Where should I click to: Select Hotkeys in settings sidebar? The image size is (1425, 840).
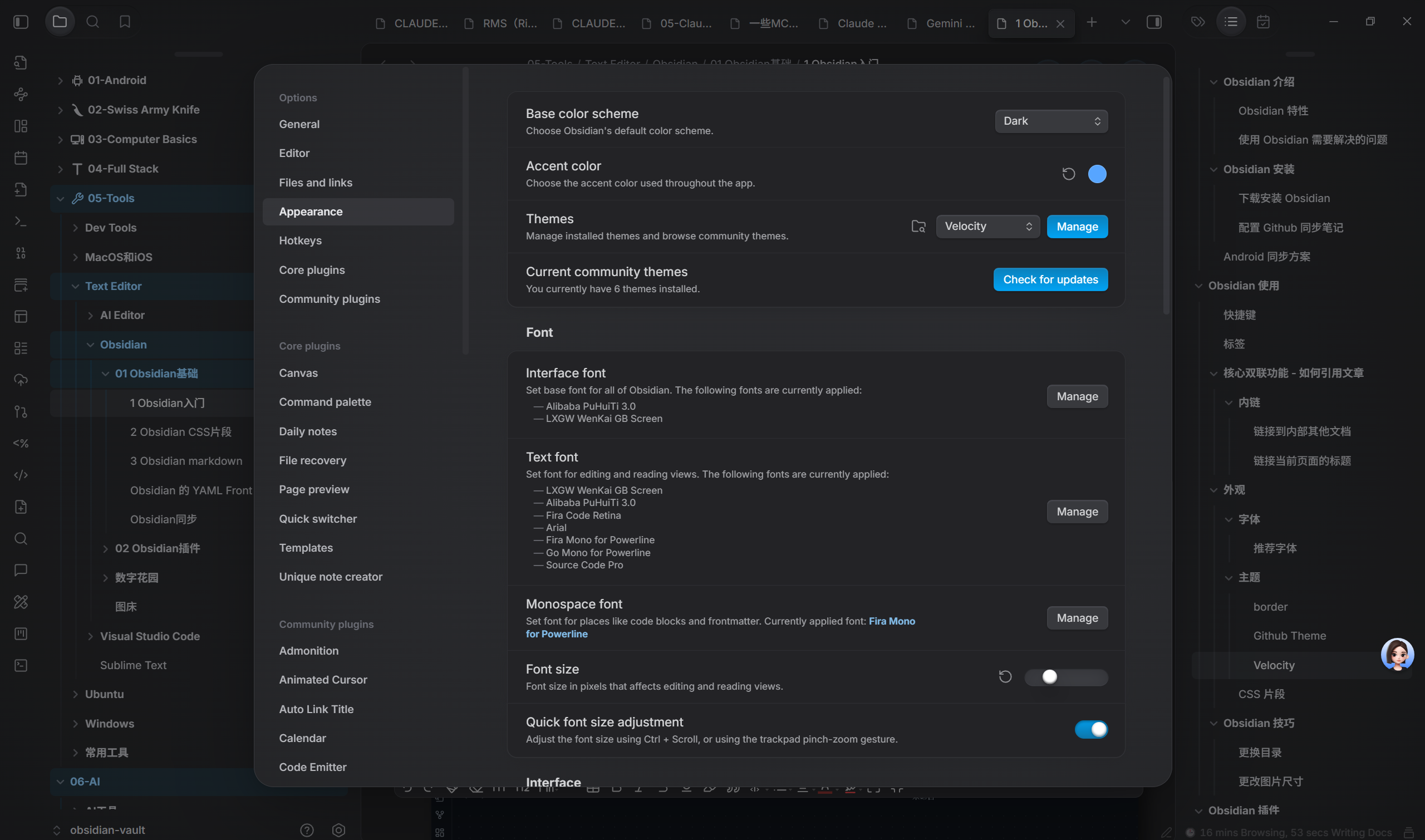click(300, 240)
